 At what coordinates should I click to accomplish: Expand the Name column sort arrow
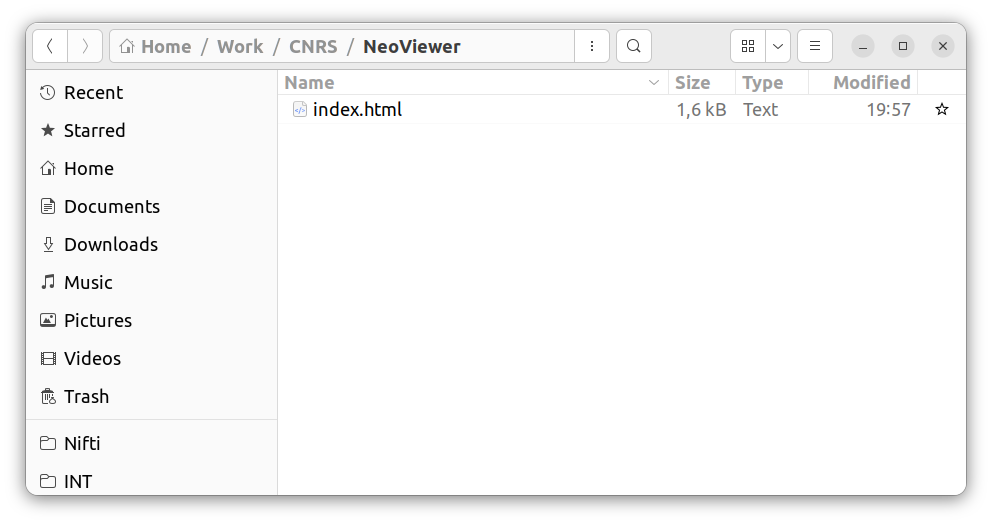(654, 83)
